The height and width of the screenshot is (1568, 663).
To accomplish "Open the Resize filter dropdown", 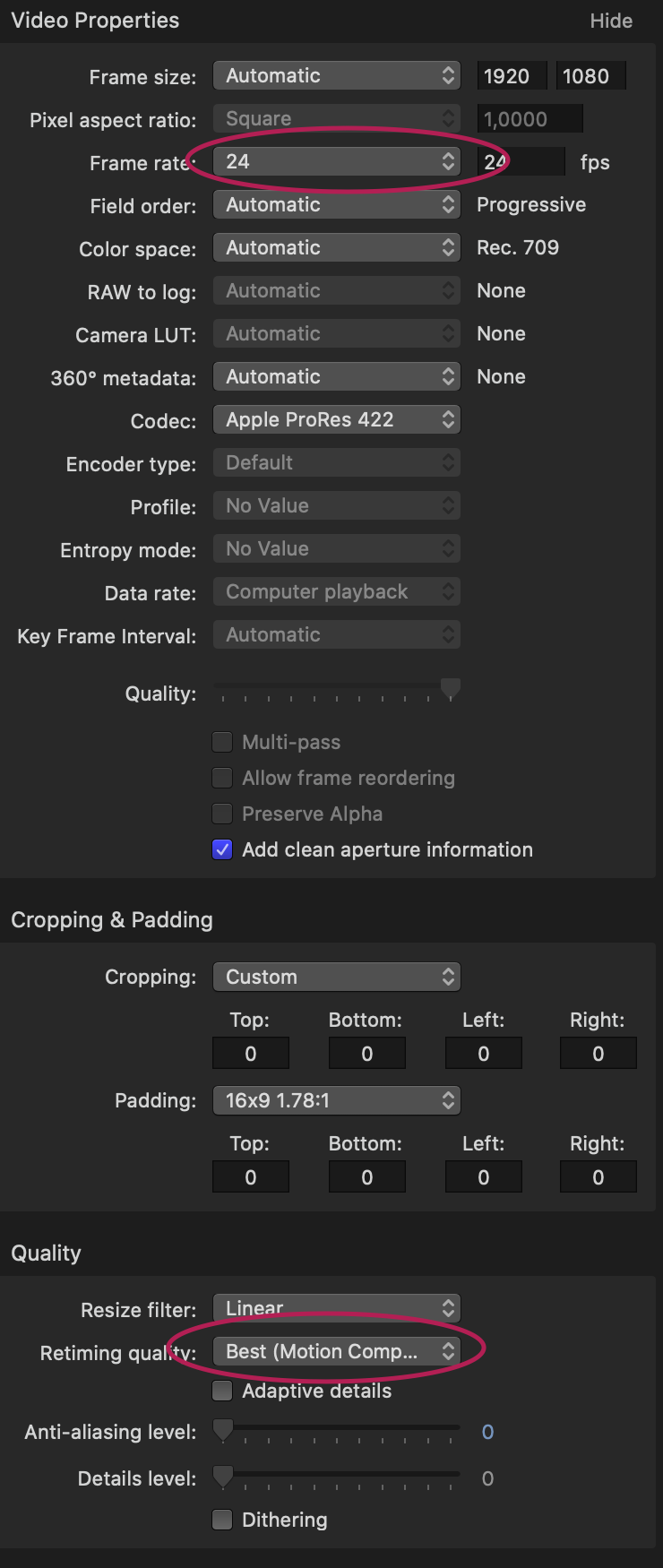I will (x=336, y=1309).
